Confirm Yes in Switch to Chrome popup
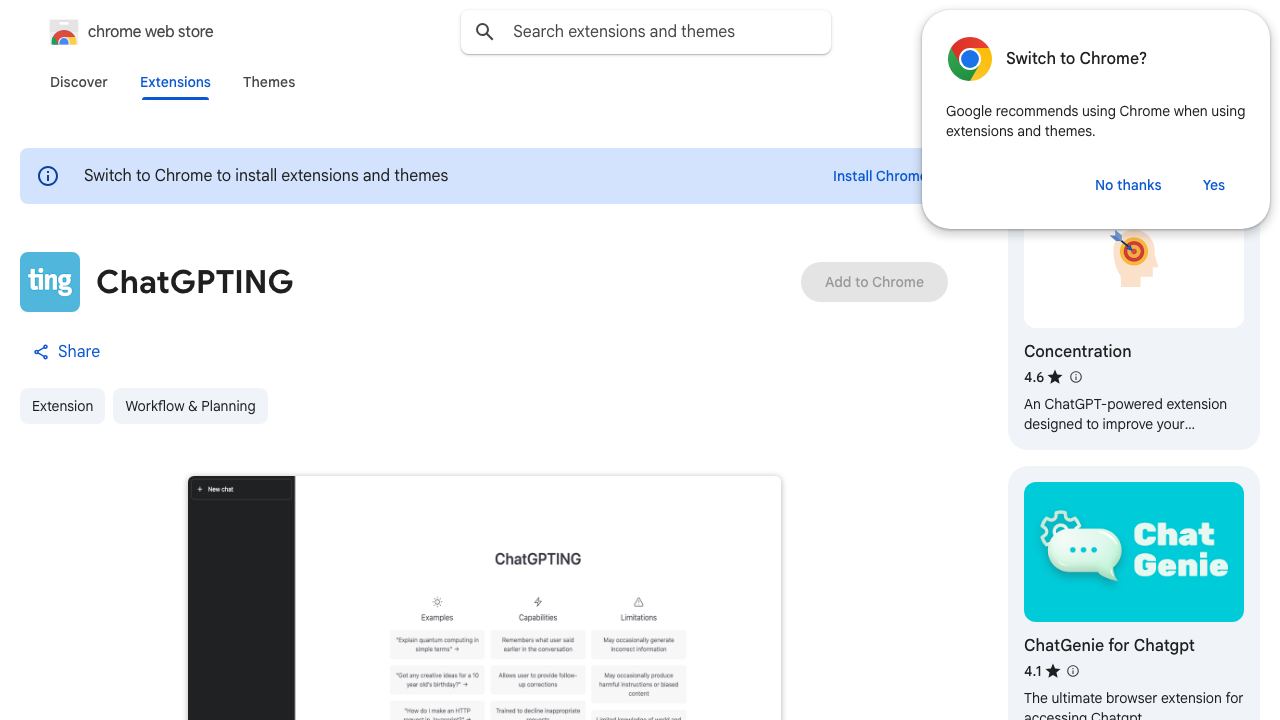 click(1214, 185)
